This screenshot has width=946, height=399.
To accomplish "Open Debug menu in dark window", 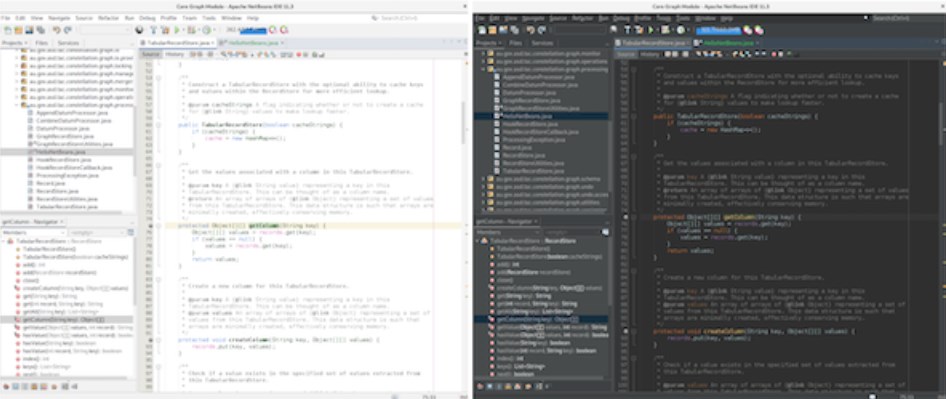I will coord(621,19).
